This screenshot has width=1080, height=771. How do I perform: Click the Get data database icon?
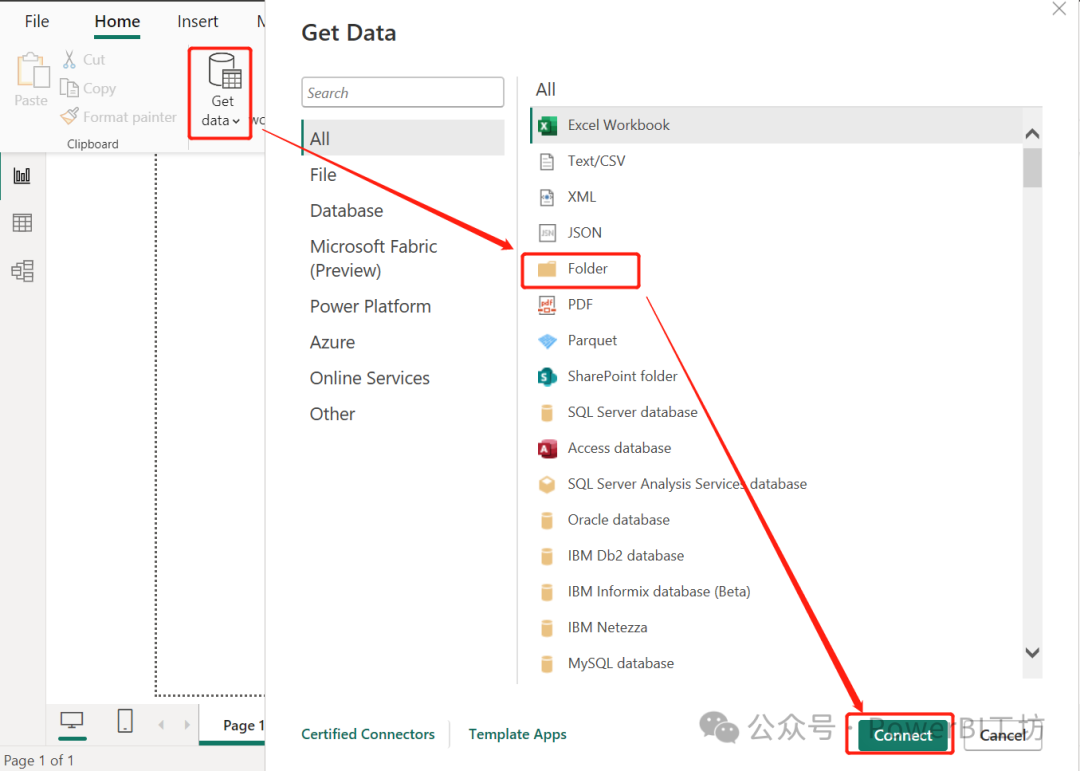tap(225, 72)
